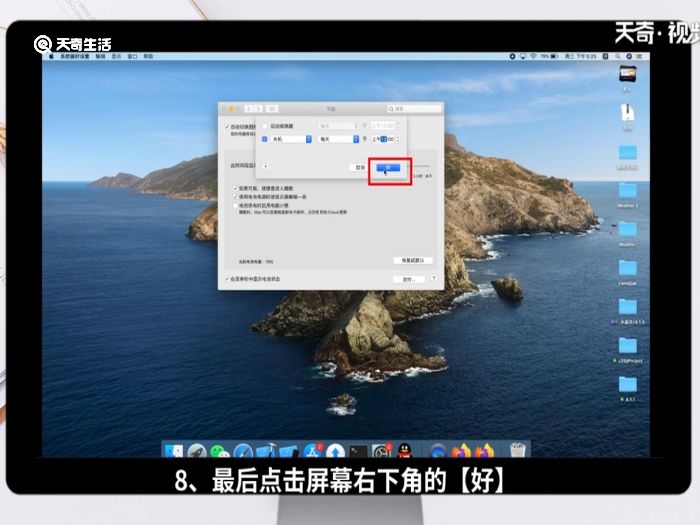Open the help button beside 定时…
The width and height of the screenshot is (700, 525).
[x=434, y=278]
